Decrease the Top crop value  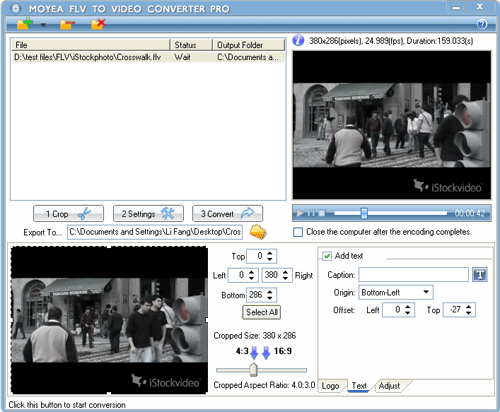(x=270, y=259)
